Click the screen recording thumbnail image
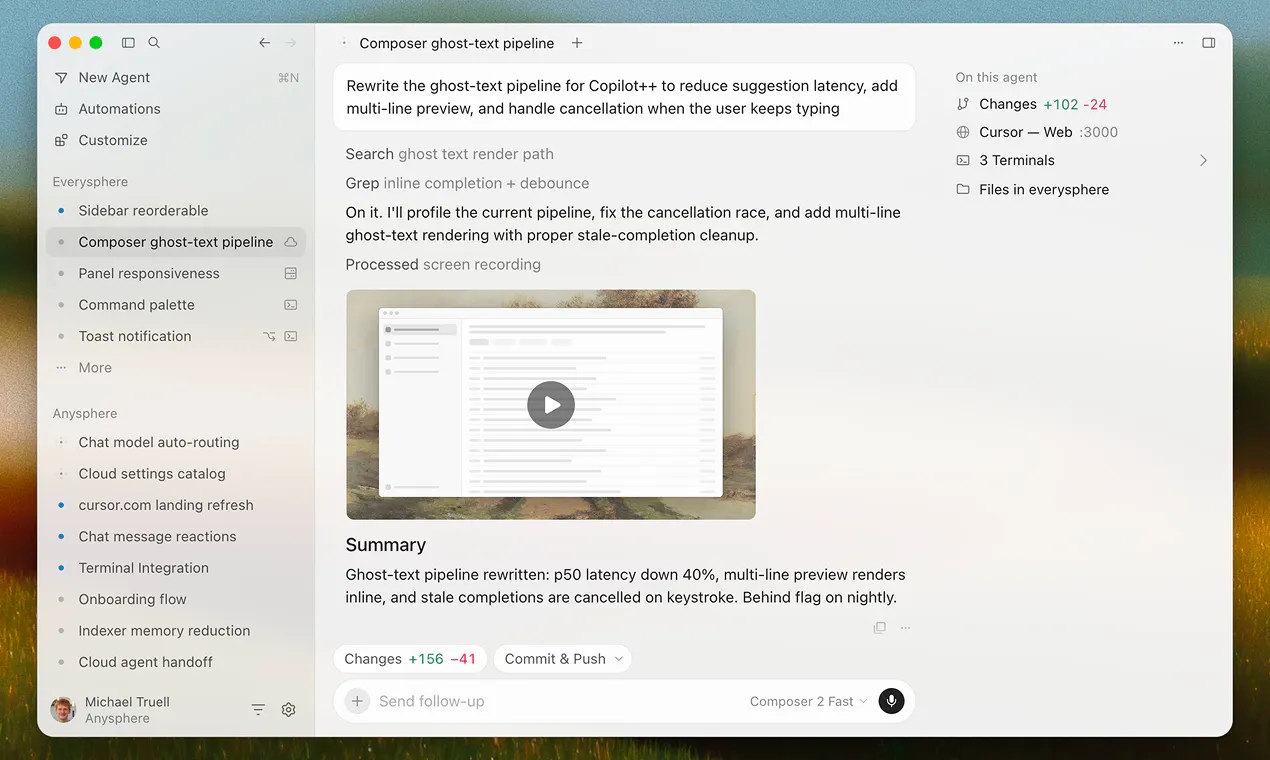This screenshot has width=1270, height=760. pyautogui.click(x=551, y=405)
